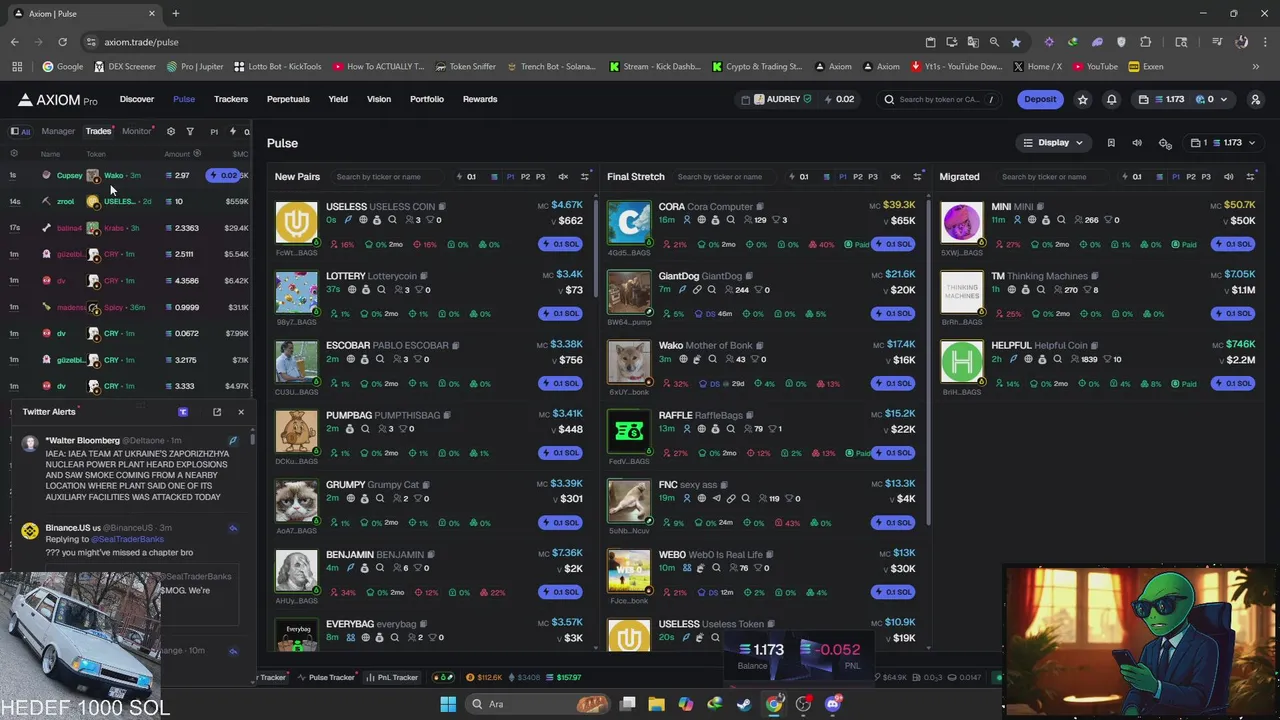The width and height of the screenshot is (1280, 720).
Task: Click the quill icon on Walter Bloomberg tweet
Action: (x=233, y=440)
